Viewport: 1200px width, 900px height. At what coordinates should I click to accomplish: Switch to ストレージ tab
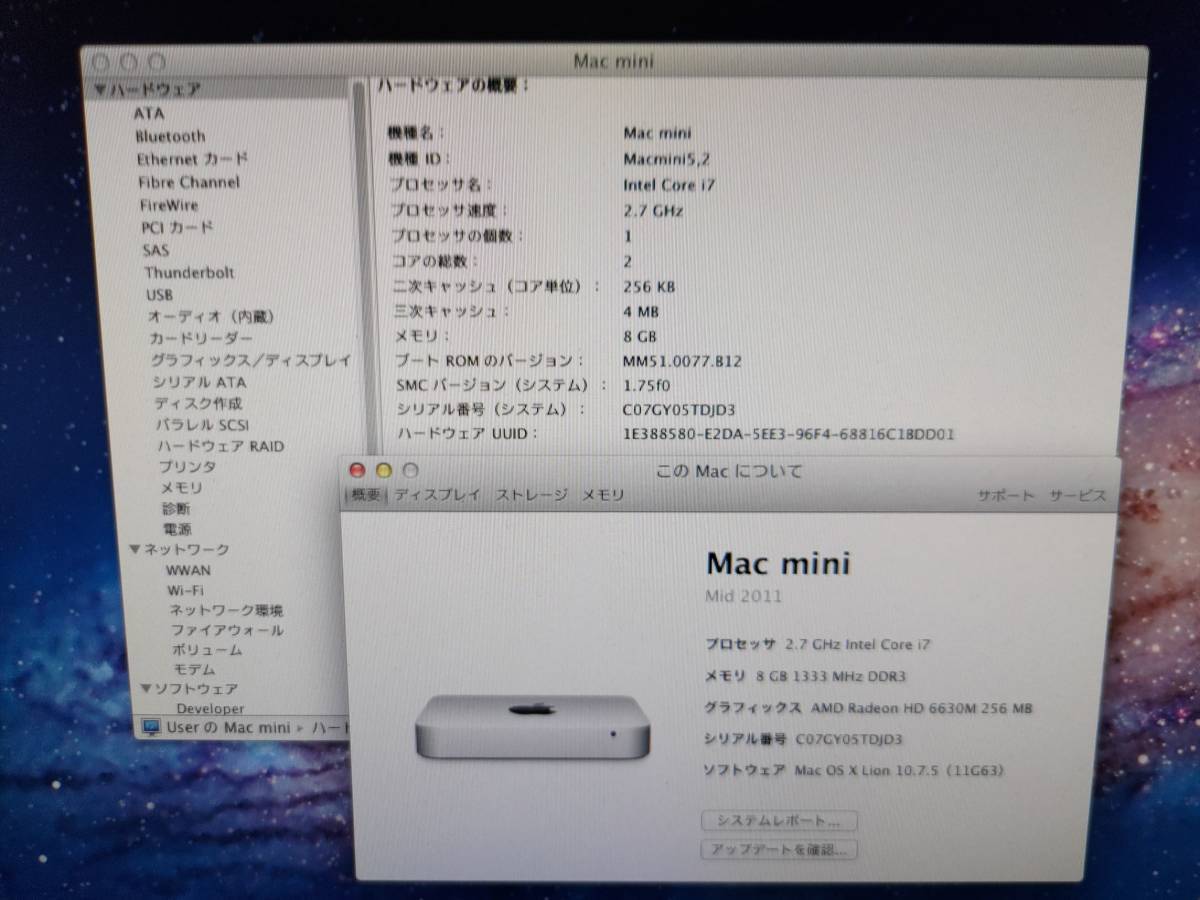[x=532, y=495]
